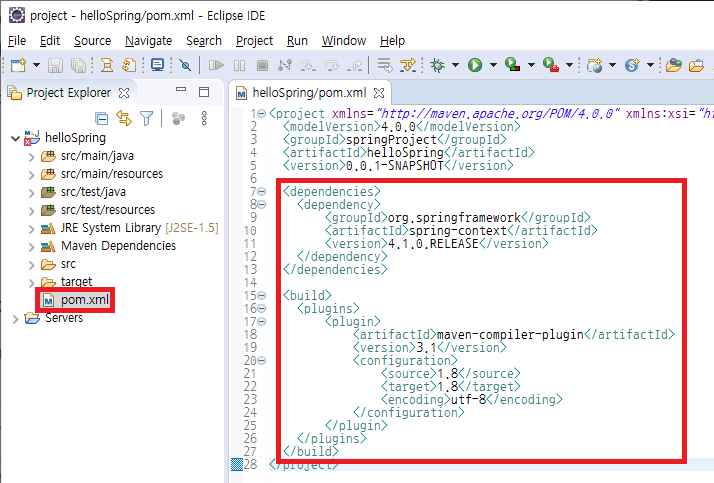Click the green Run button

(x=475, y=65)
